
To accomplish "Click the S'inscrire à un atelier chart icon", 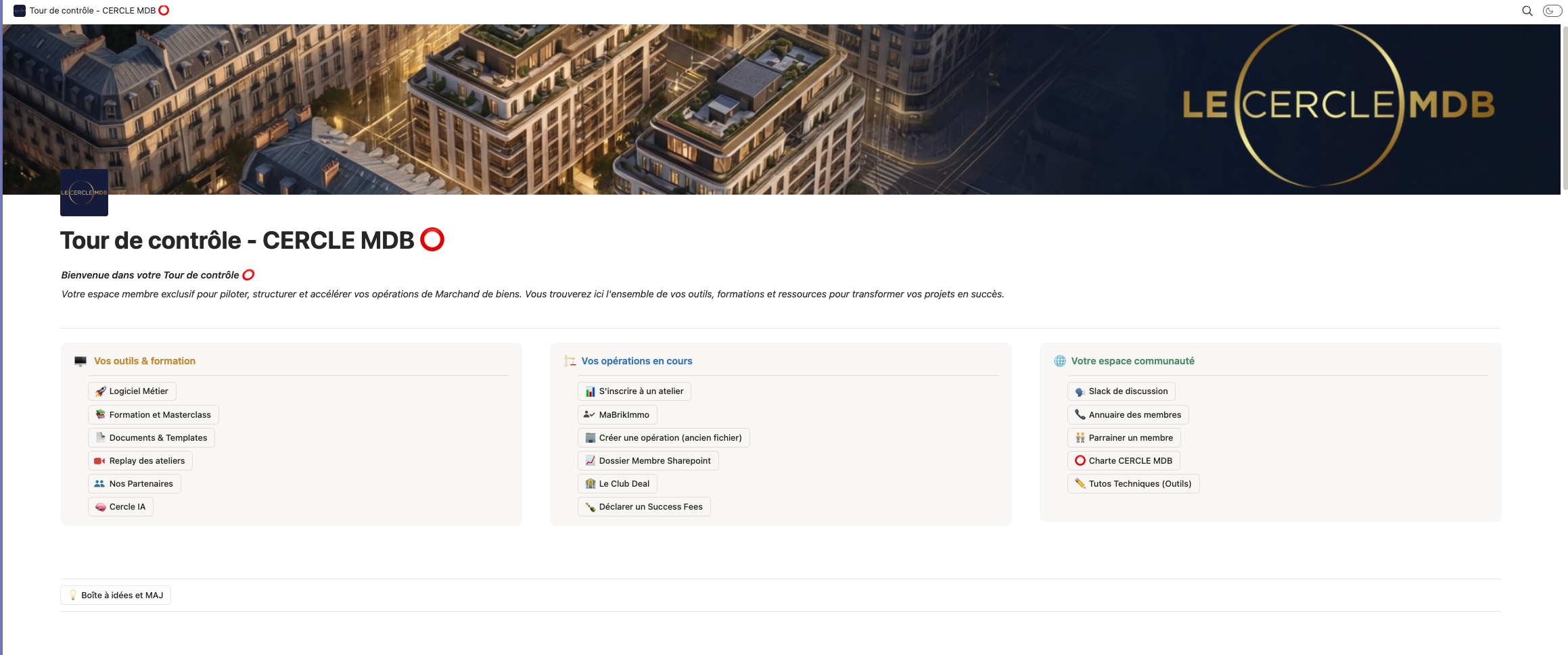I will [x=590, y=391].
